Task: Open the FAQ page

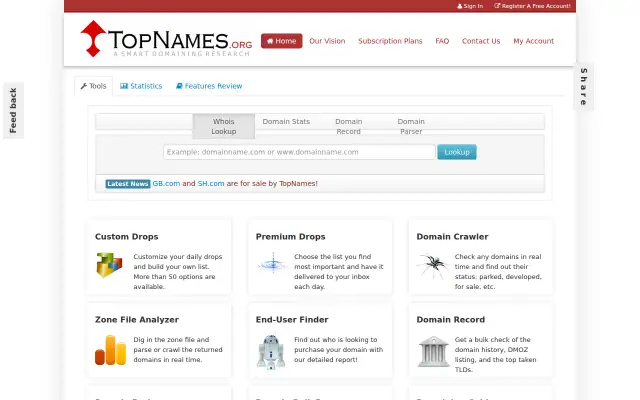Action: [442, 41]
